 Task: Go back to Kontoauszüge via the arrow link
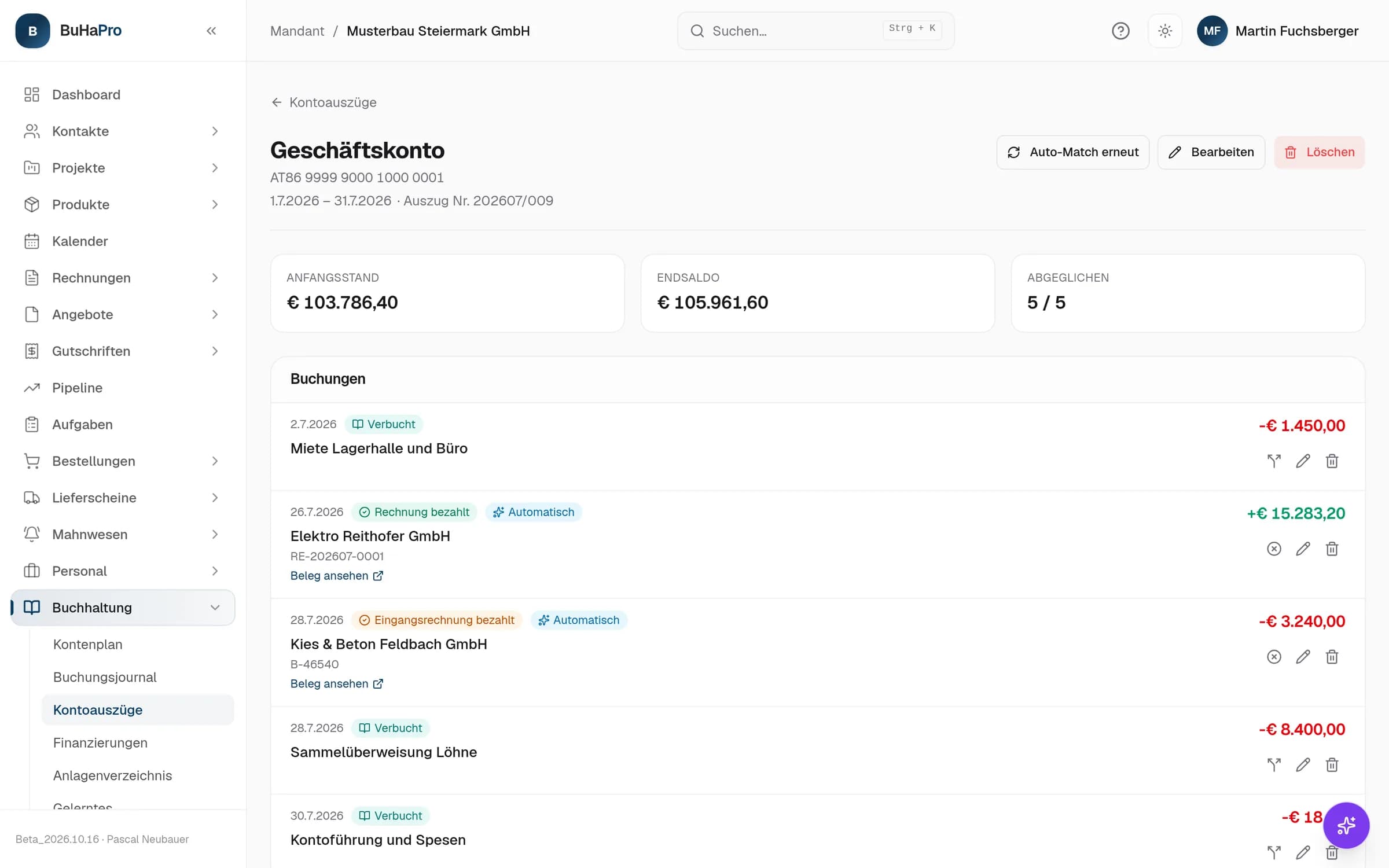[324, 102]
